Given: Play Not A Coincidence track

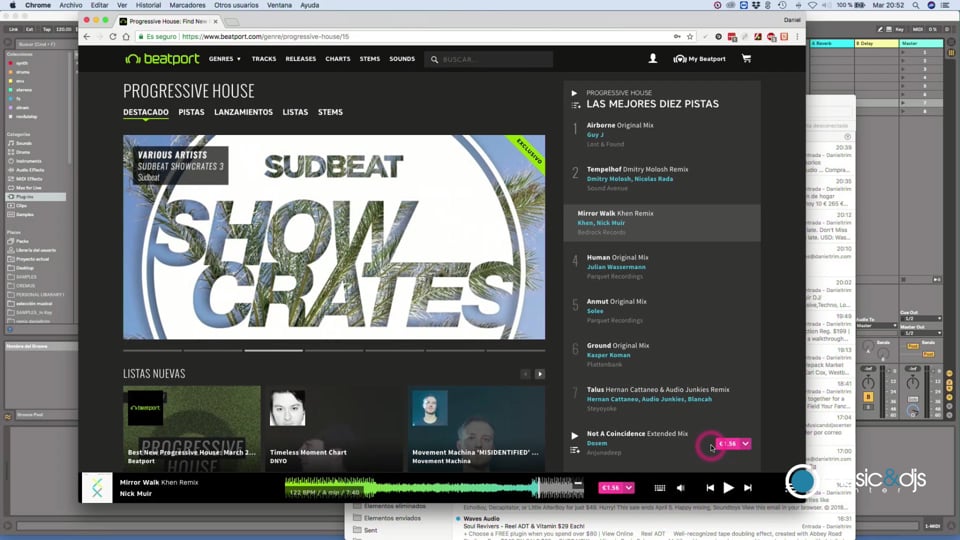Looking at the screenshot, I should coord(574,435).
